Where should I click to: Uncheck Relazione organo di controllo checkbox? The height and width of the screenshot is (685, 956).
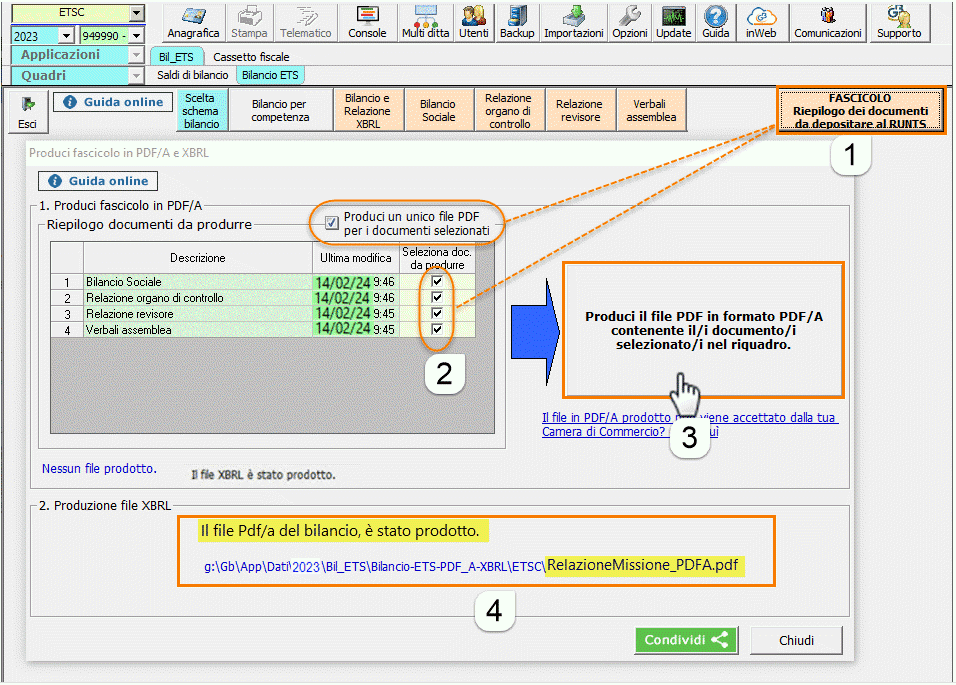tap(437, 297)
